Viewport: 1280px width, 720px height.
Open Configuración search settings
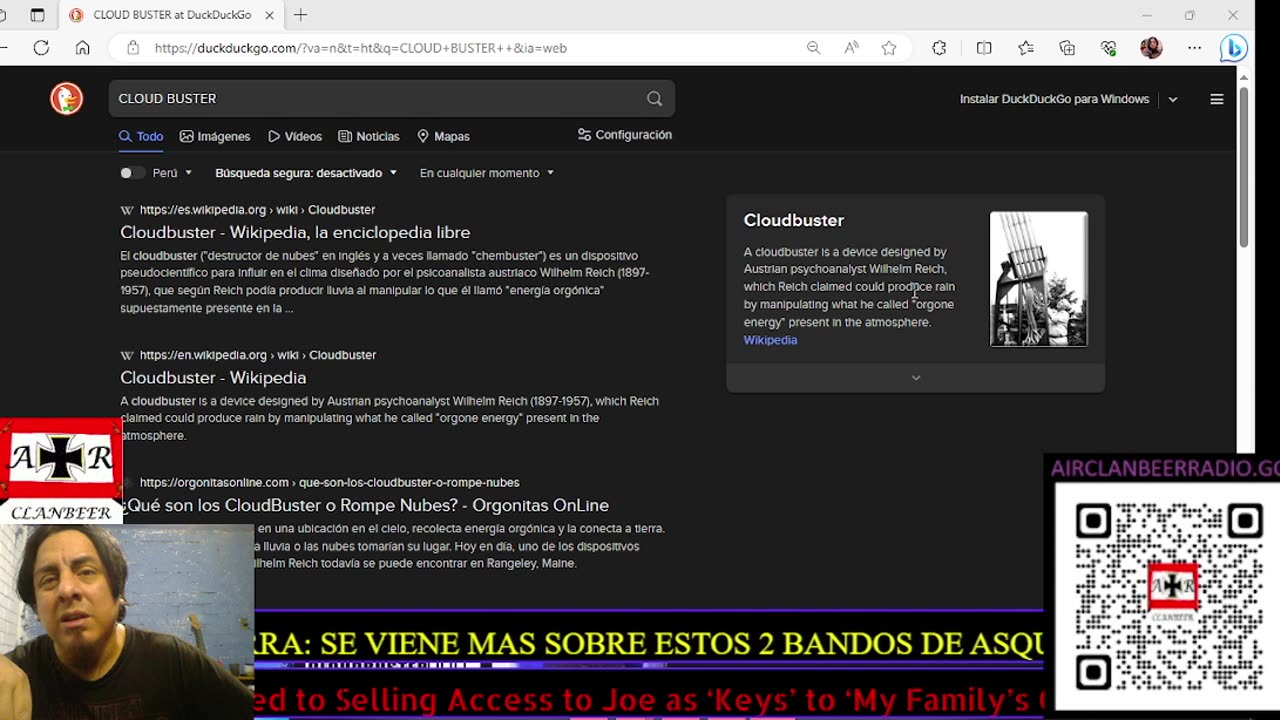tap(625, 135)
